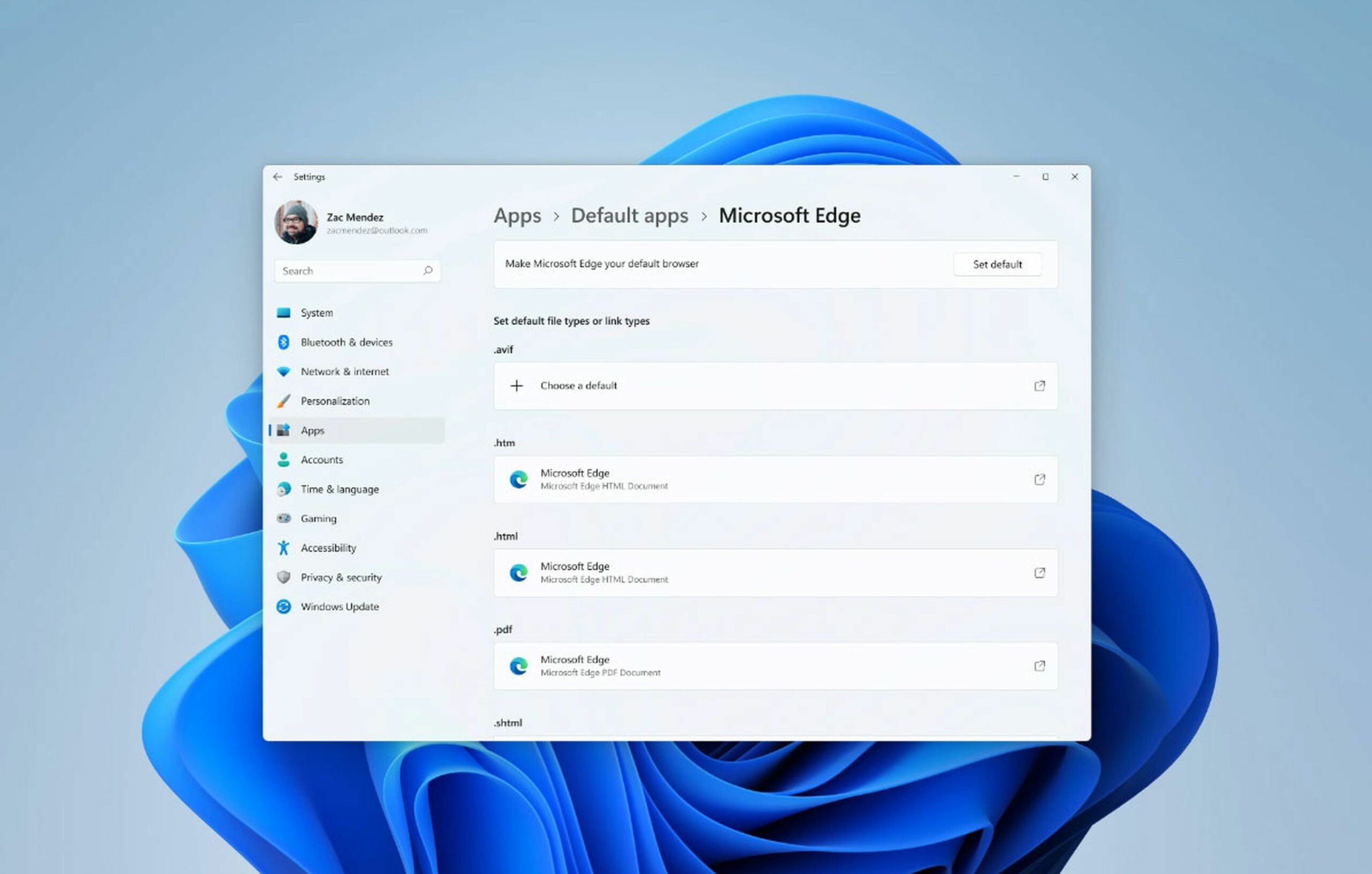Click the Gaming controller icon

[x=284, y=519]
